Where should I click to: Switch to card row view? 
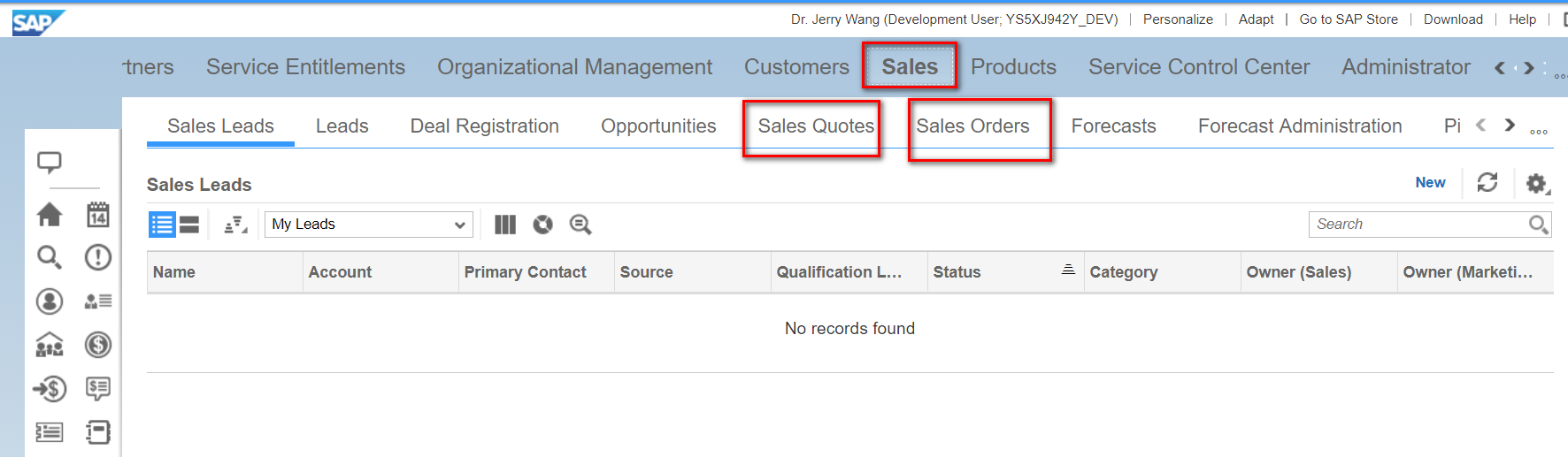(x=189, y=225)
